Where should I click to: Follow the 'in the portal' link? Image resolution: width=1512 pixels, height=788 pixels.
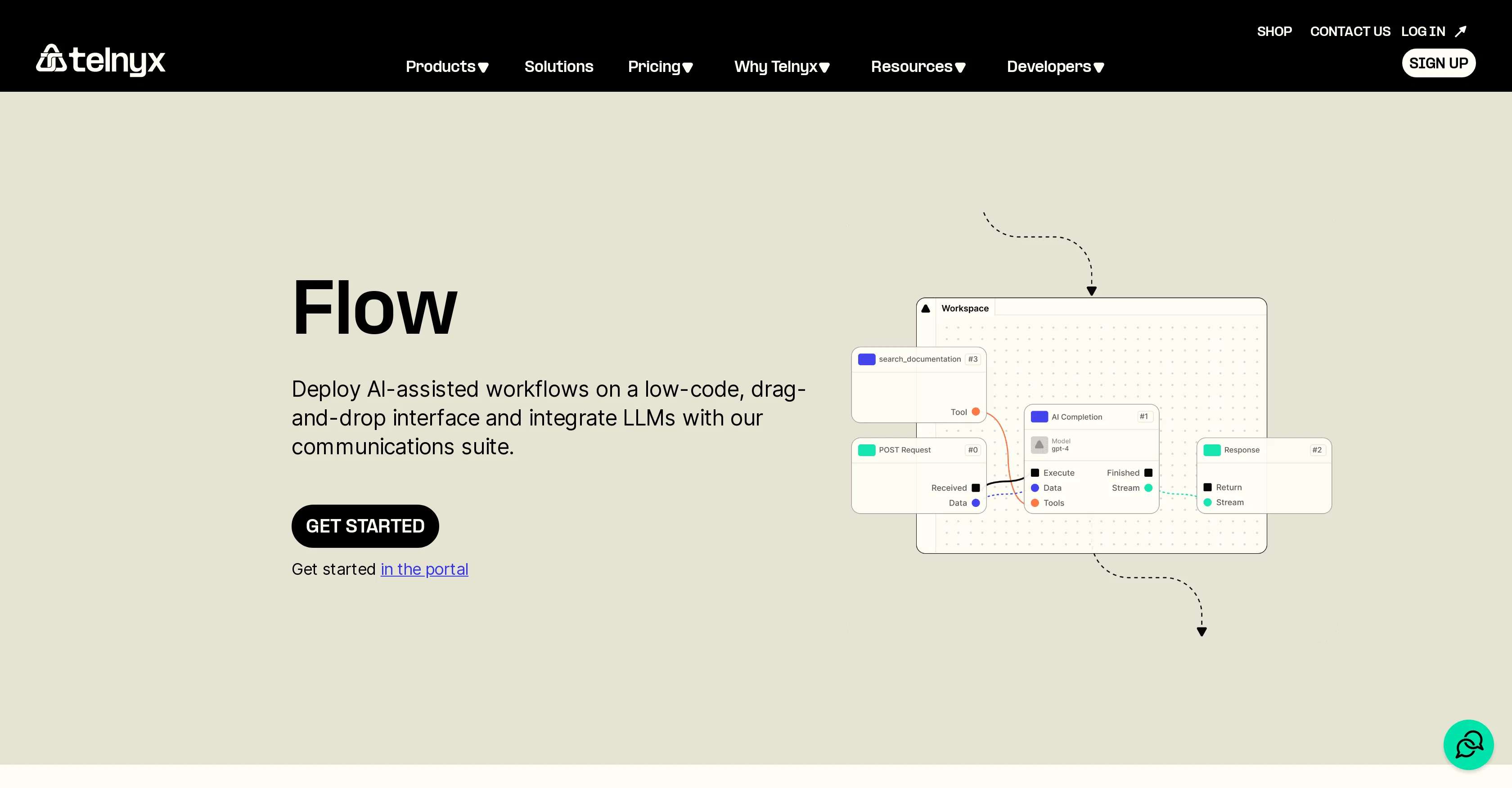[x=424, y=569]
